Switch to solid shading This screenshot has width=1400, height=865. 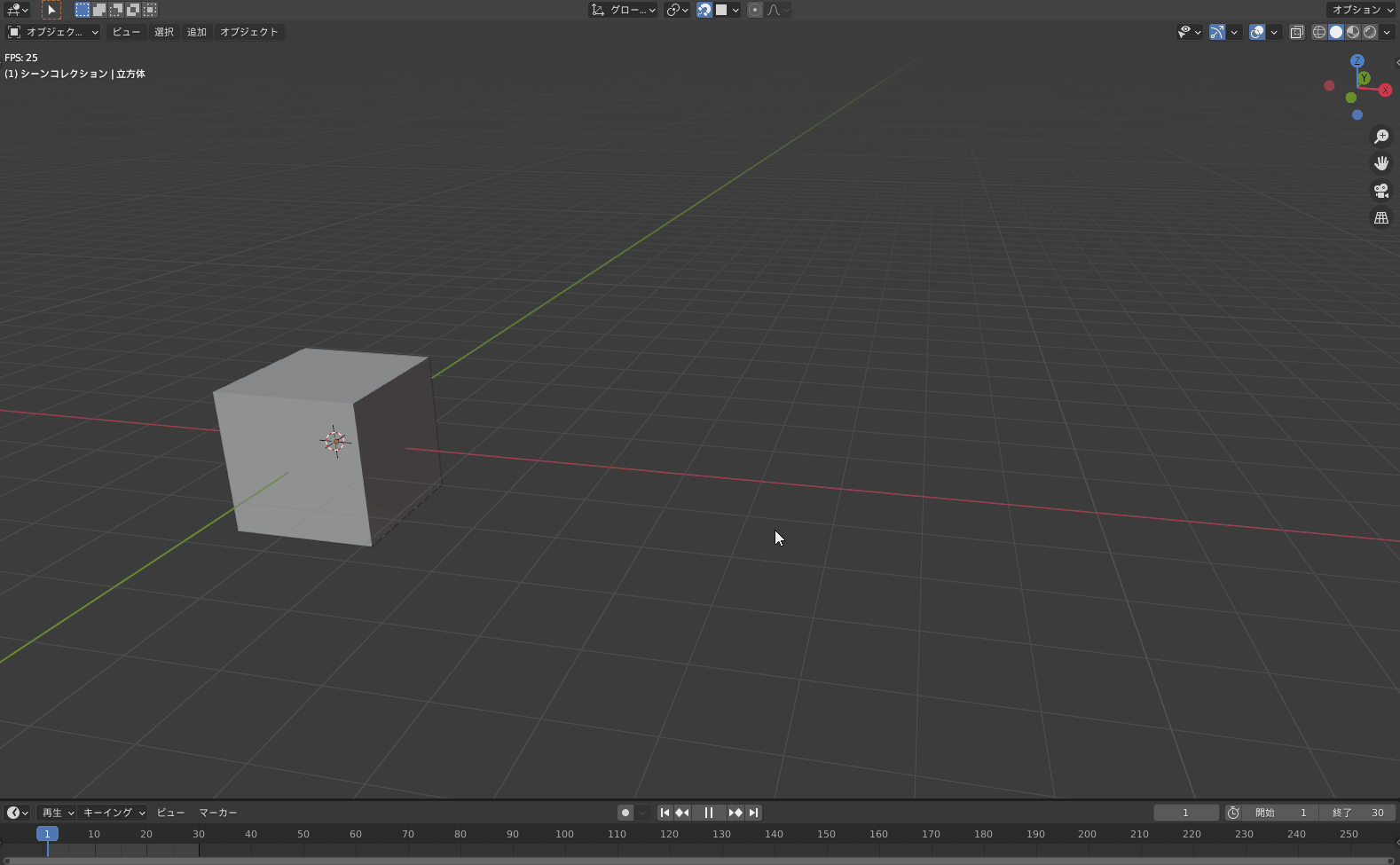click(x=1336, y=32)
